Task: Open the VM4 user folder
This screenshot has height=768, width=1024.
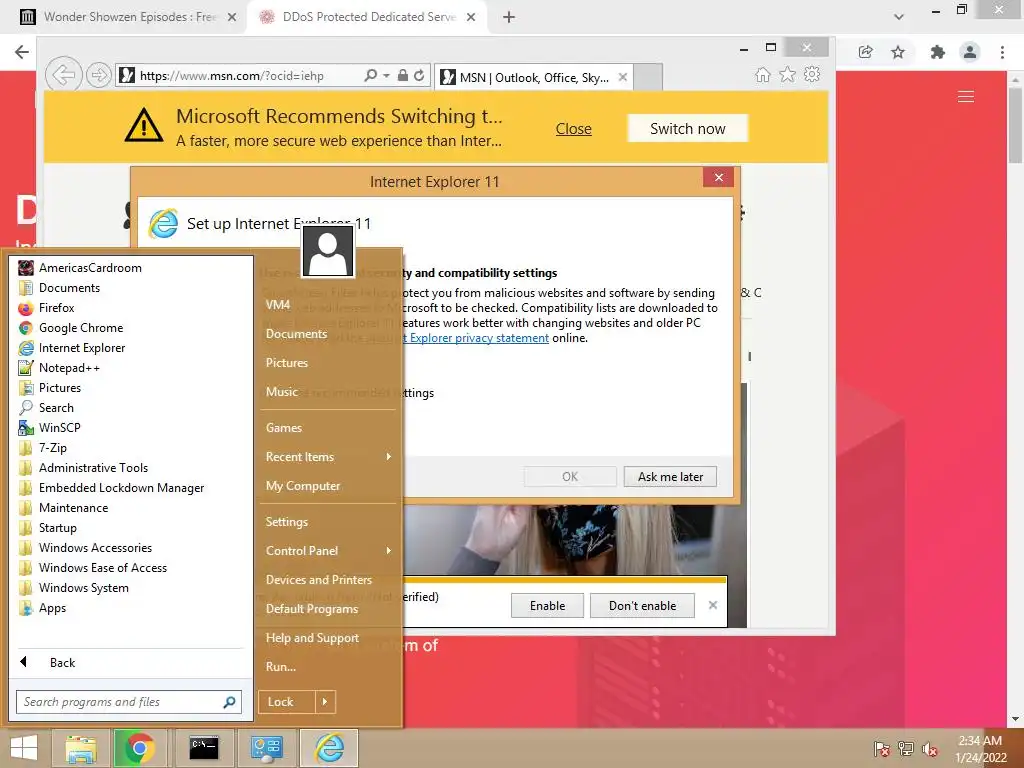Action: (278, 305)
